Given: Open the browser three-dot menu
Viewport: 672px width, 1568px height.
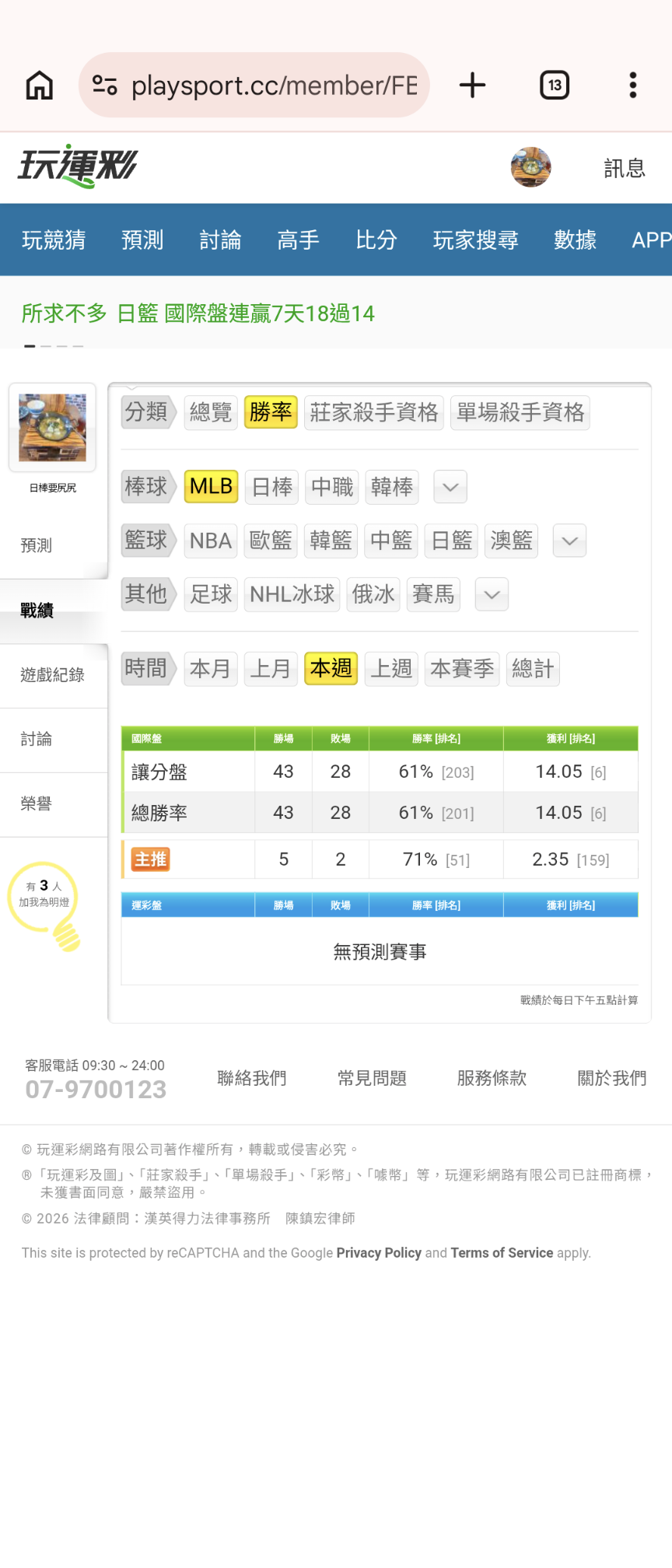Looking at the screenshot, I should point(633,86).
